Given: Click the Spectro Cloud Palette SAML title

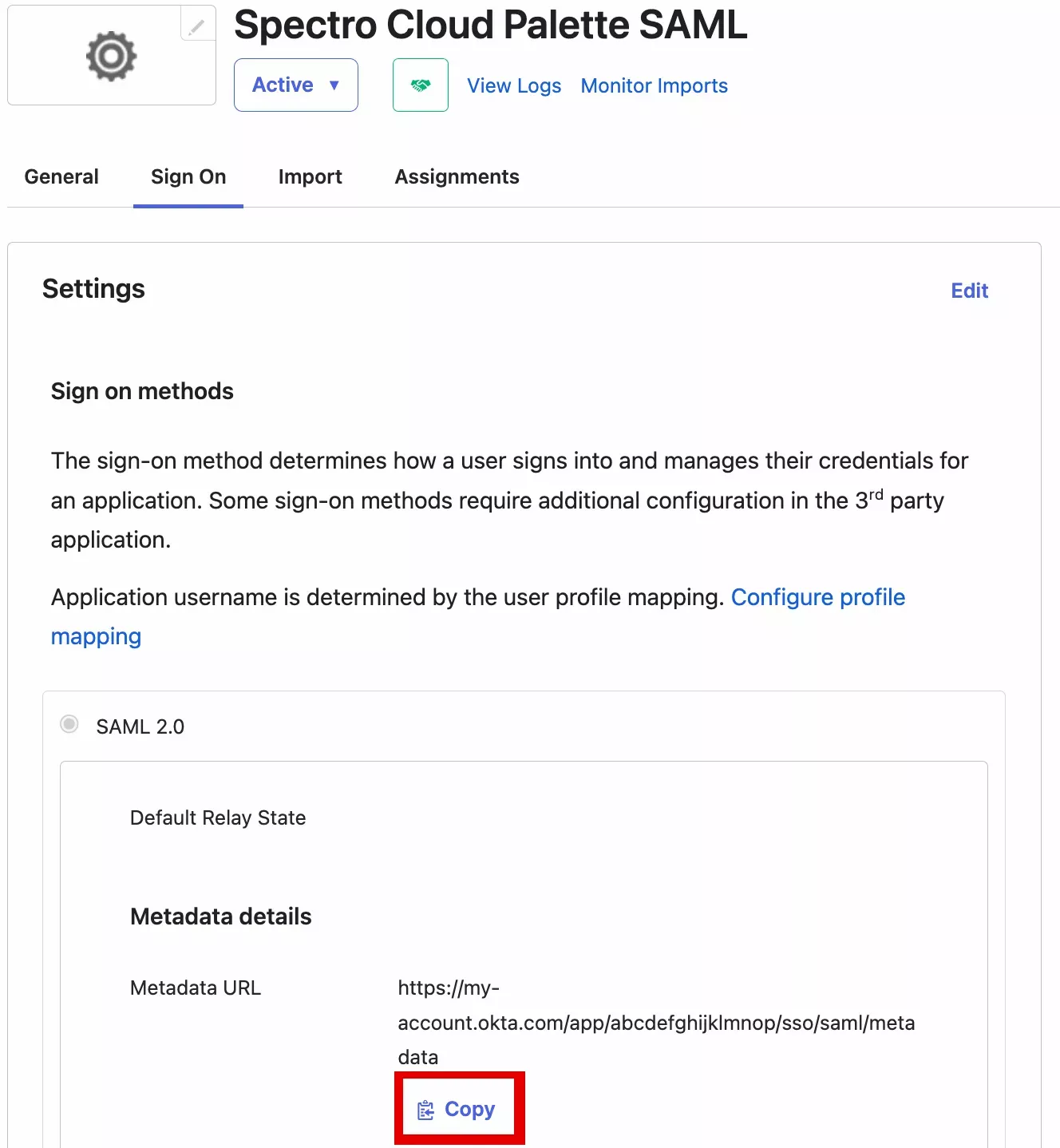Looking at the screenshot, I should [x=491, y=25].
